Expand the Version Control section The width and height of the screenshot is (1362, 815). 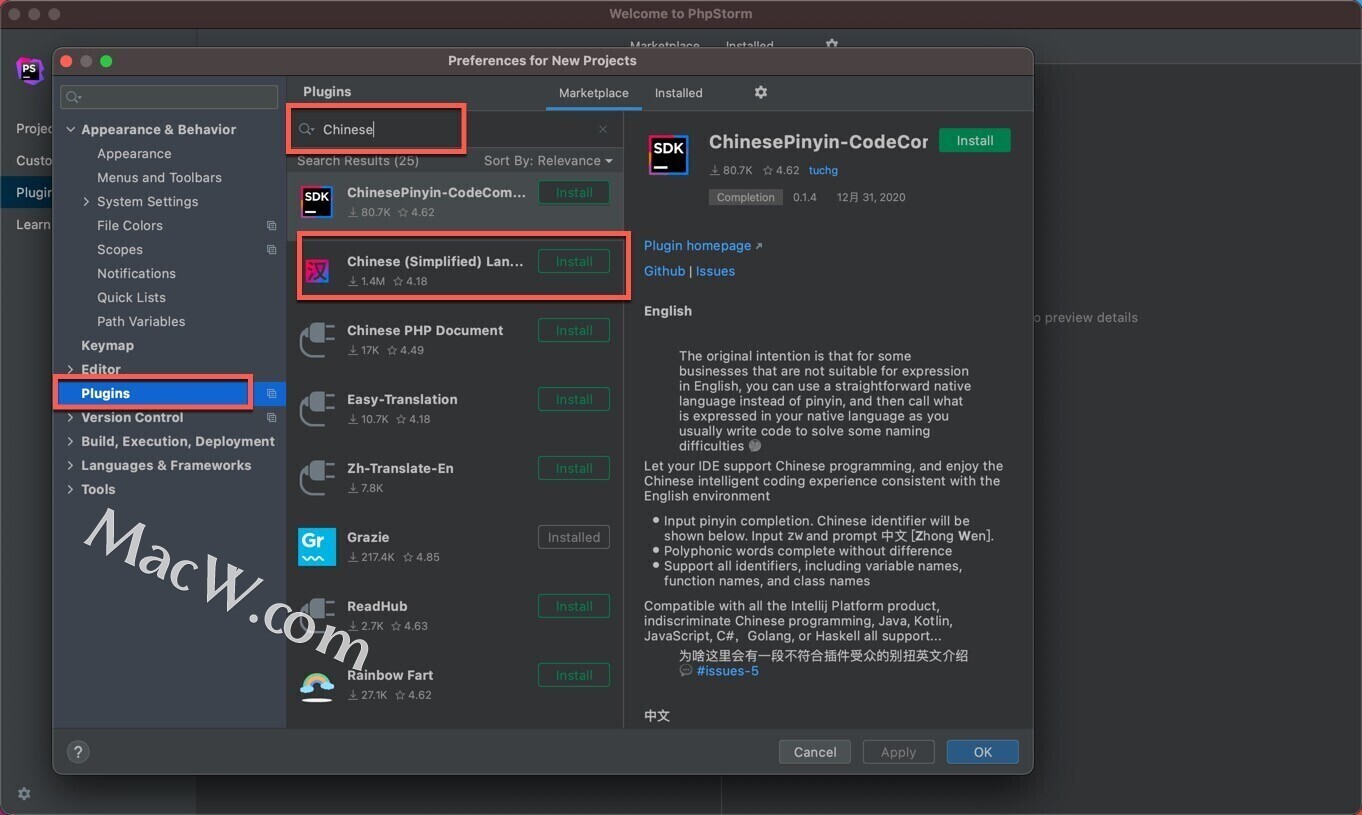70,418
